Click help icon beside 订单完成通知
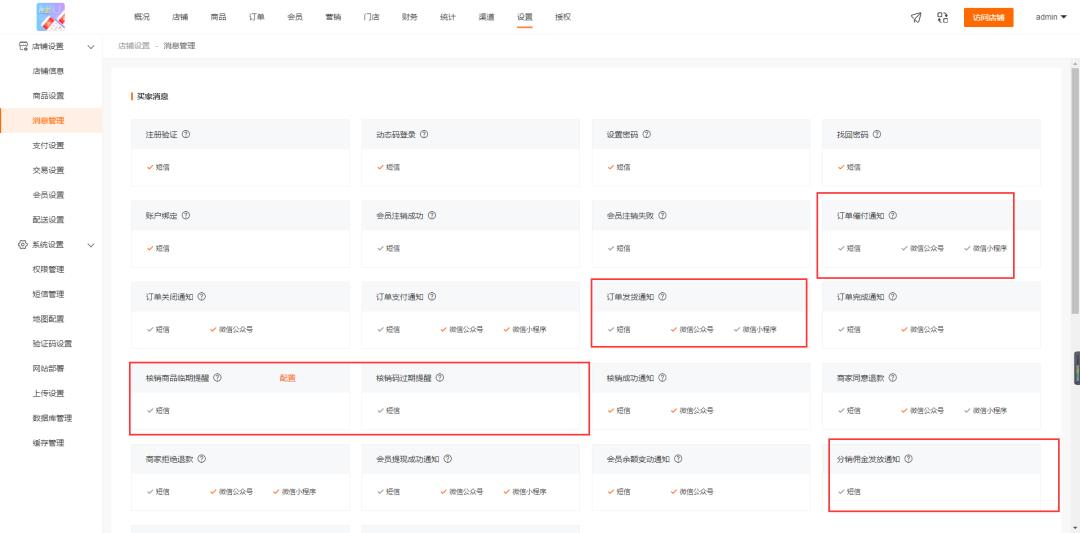The width and height of the screenshot is (1080, 533). [893, 297]
